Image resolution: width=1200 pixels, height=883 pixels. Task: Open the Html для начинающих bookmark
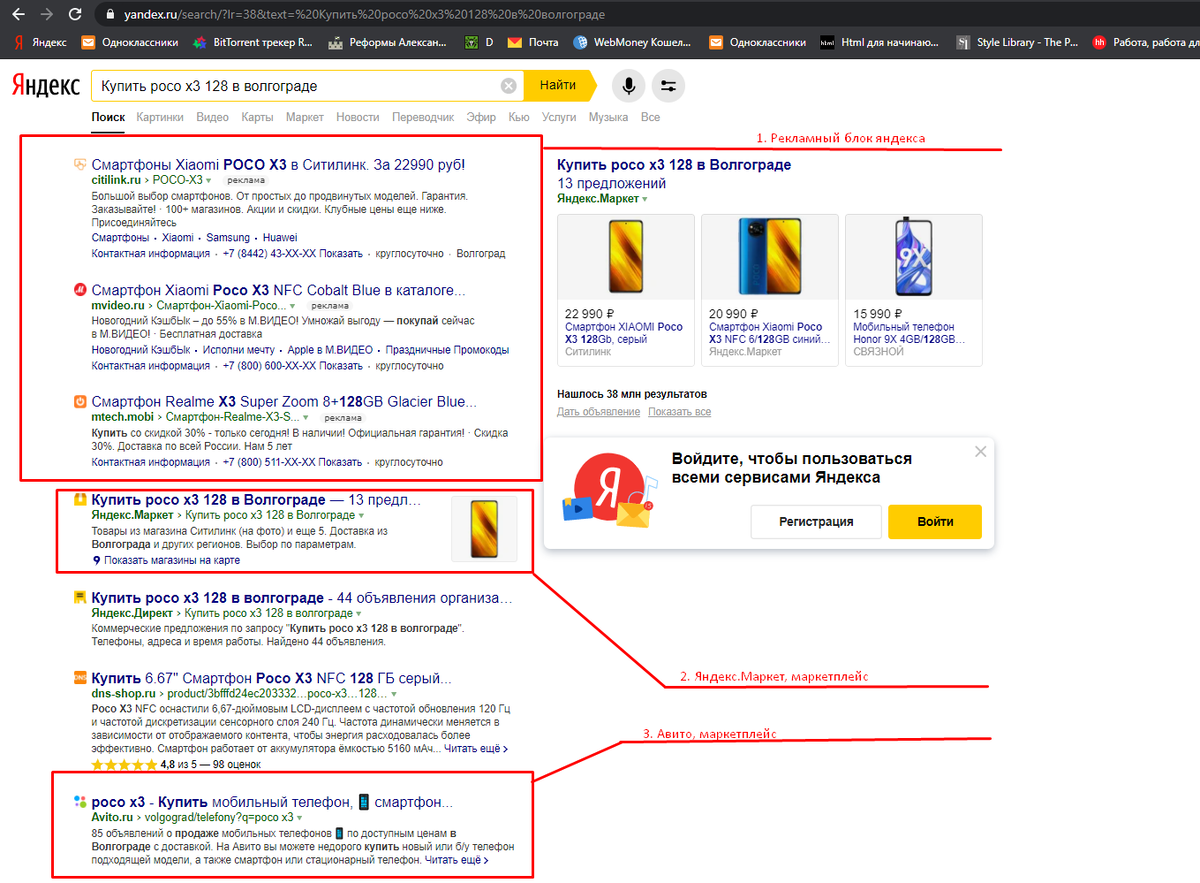tap(880, 43)
